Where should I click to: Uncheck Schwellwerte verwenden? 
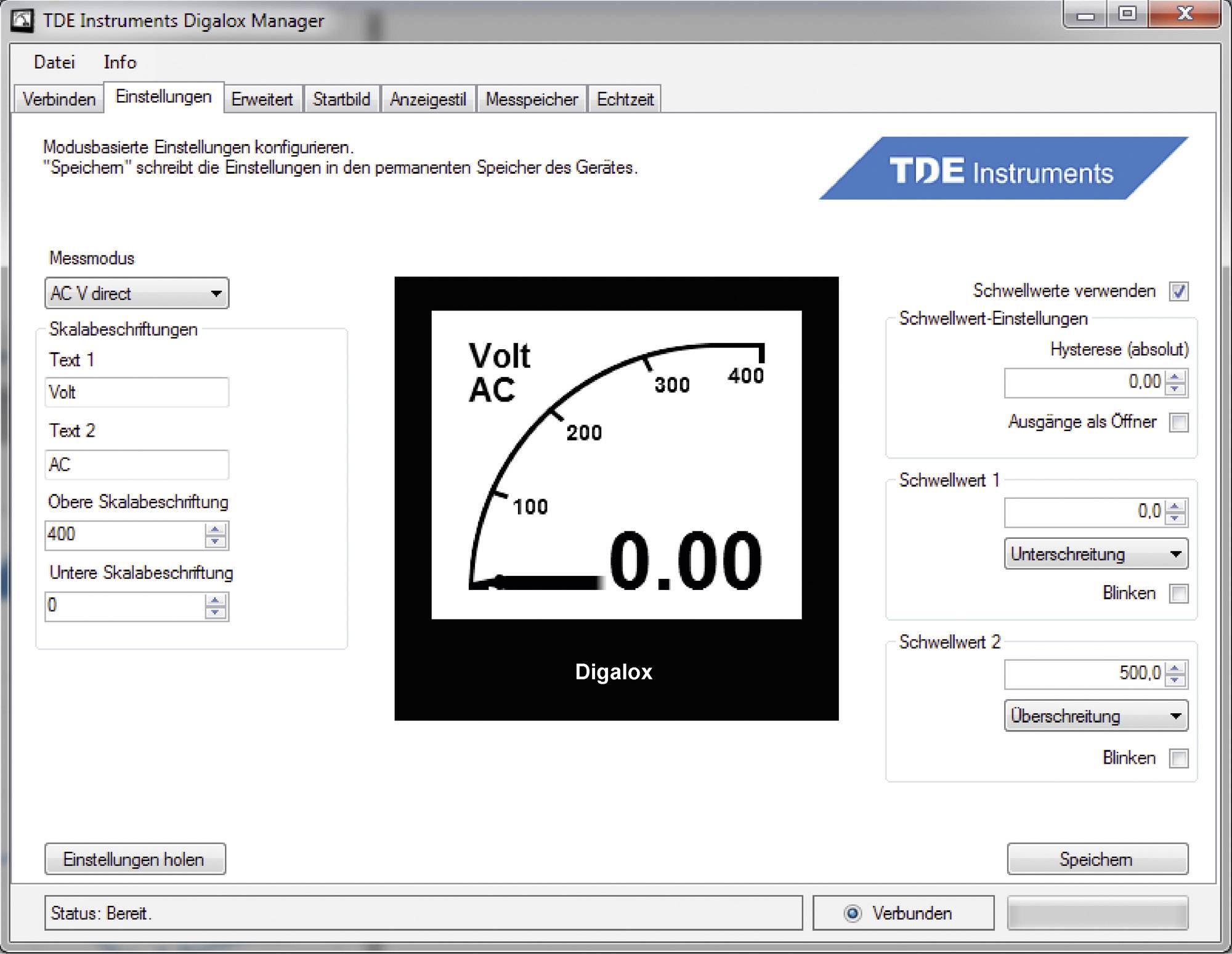(1178, 291)
